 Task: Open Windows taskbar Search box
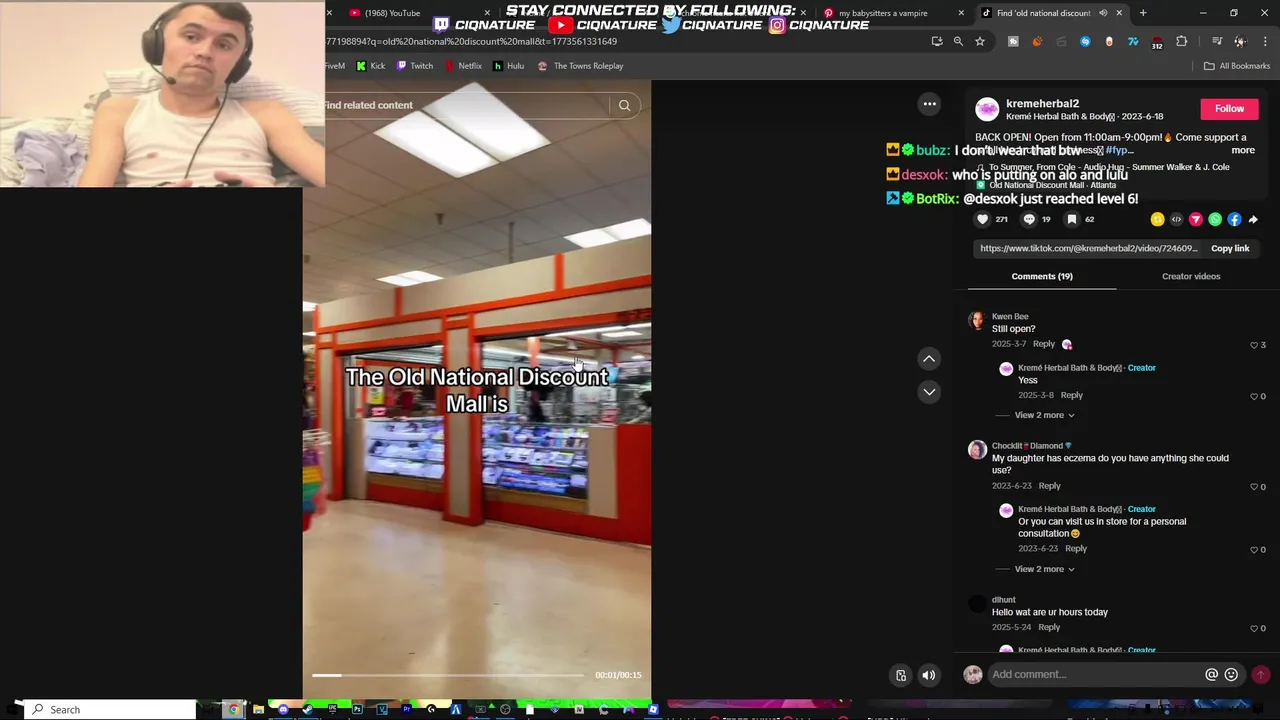(110, 709)
